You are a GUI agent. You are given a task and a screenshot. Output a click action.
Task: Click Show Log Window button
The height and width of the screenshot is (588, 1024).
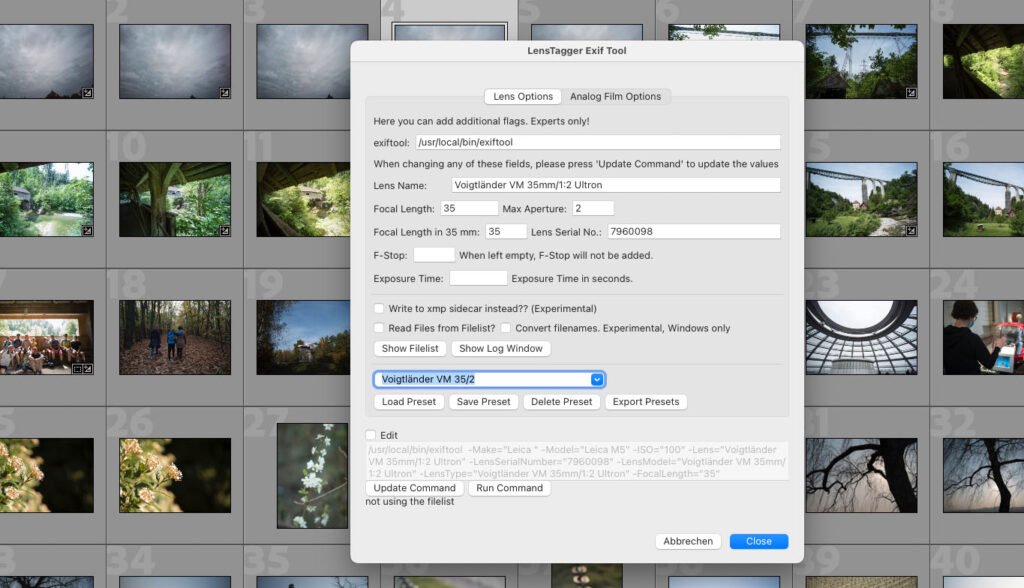(501, 349)
